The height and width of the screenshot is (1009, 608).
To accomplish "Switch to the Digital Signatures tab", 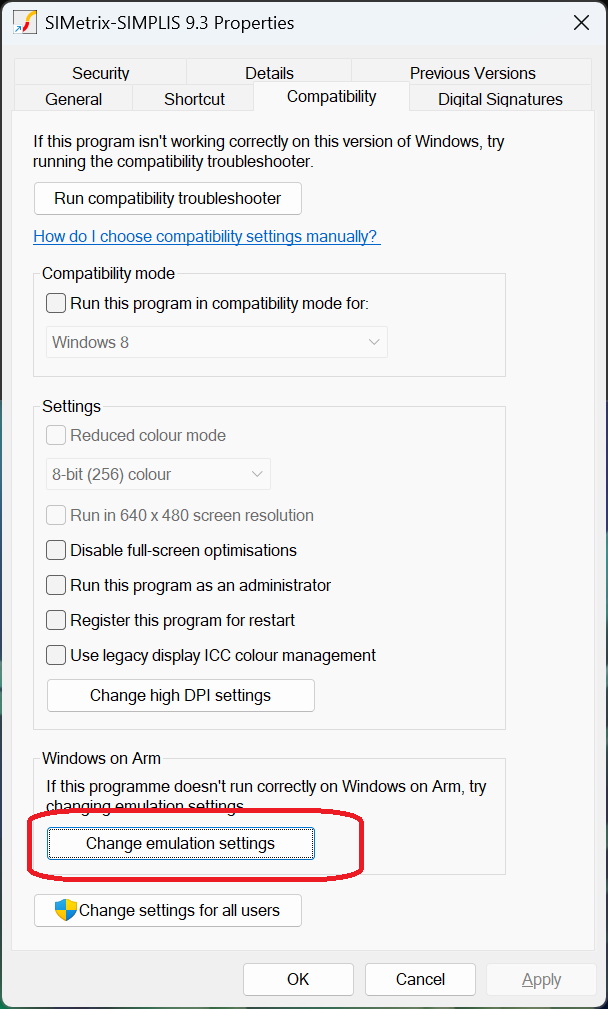I will point(500,99).
